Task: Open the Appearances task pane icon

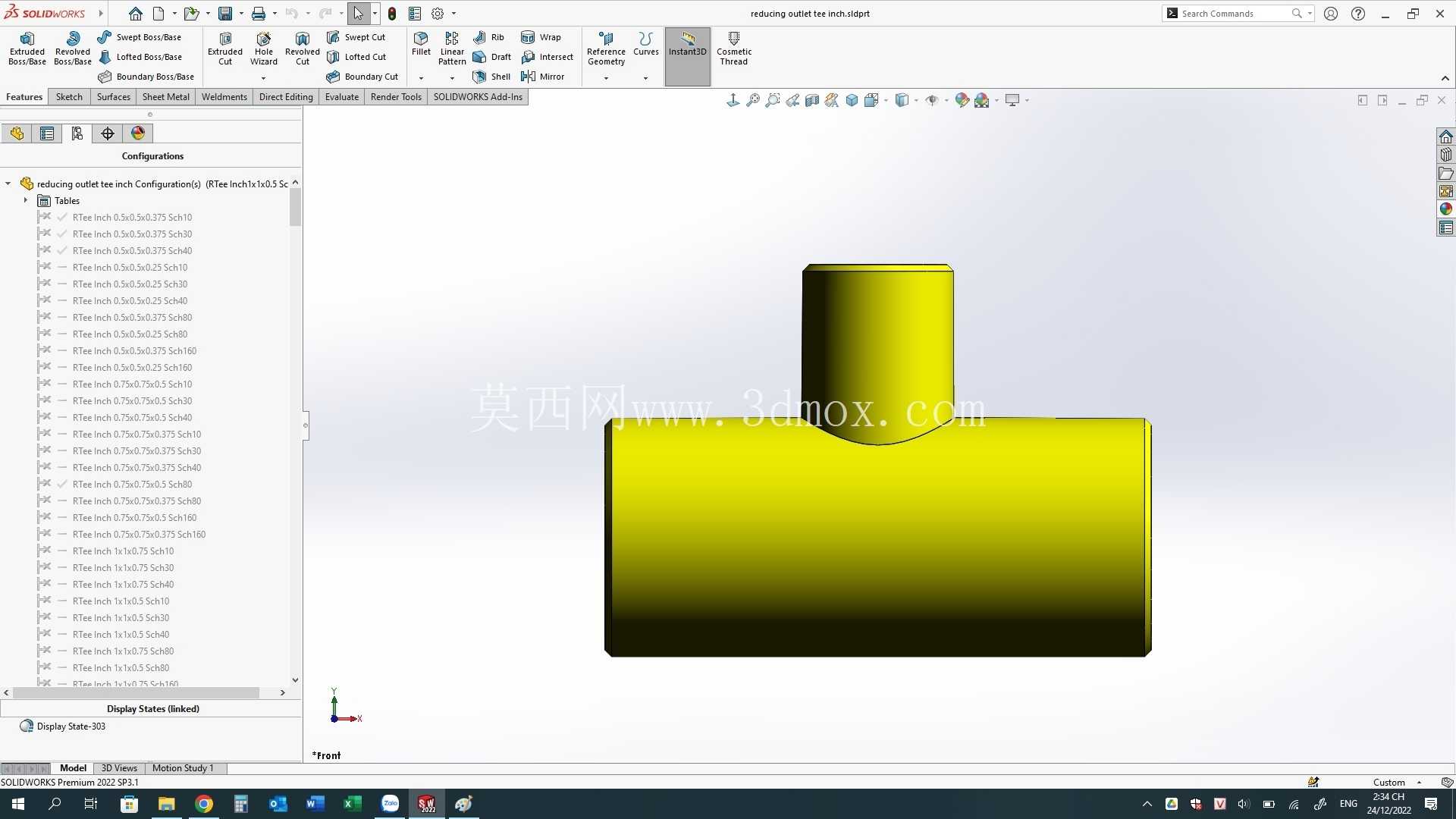Action: (x=1446, y=209)
